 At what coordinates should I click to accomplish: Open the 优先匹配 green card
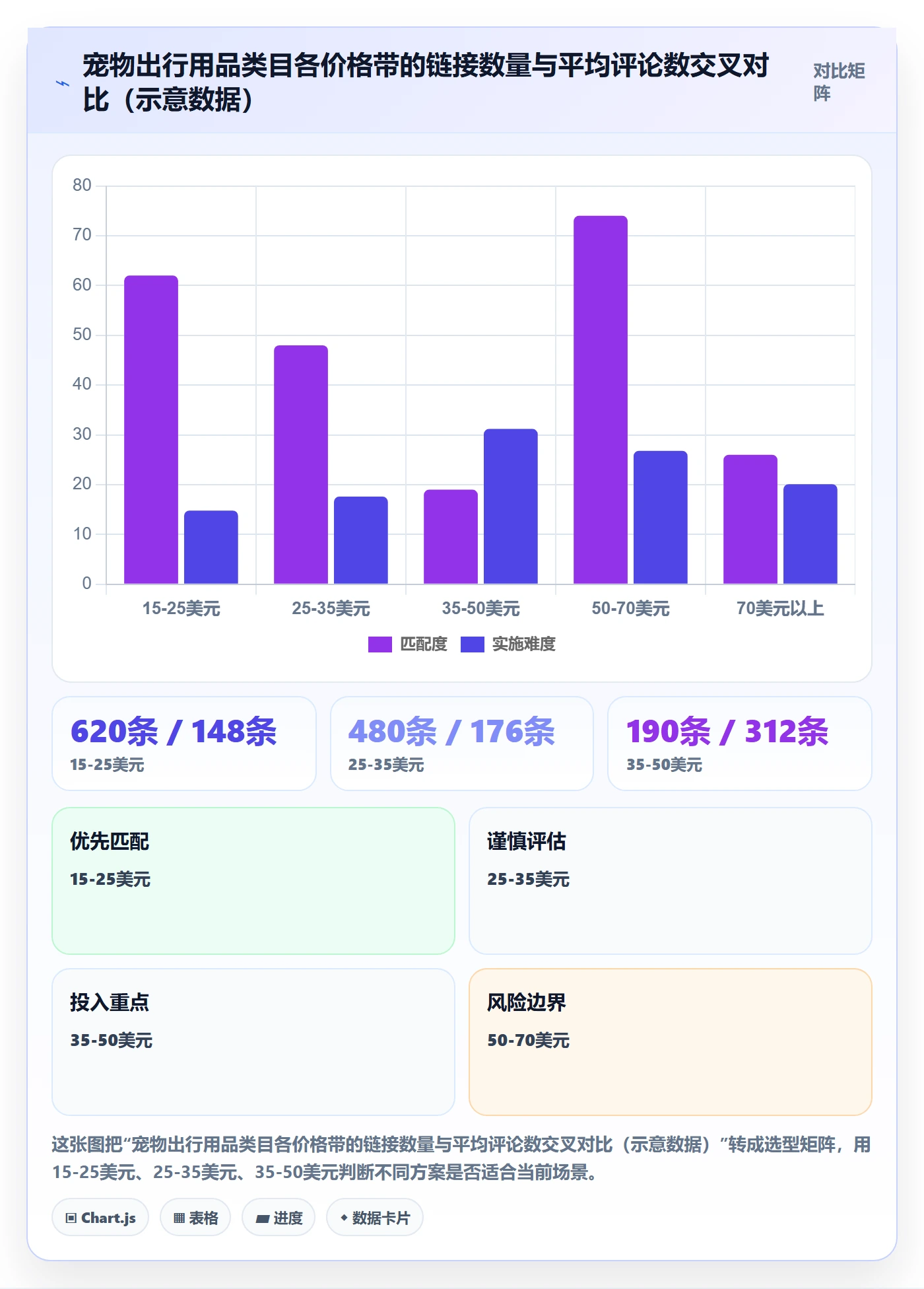[253, 881]
